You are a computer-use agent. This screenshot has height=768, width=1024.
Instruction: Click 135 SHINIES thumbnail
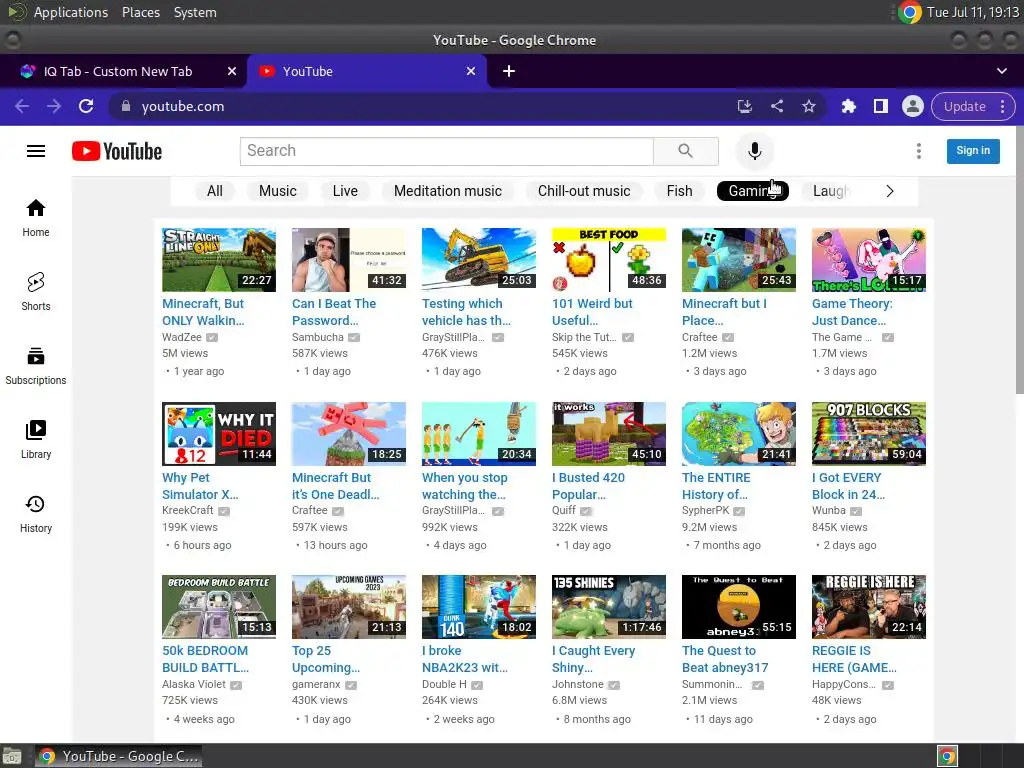[x=609, y=607]
